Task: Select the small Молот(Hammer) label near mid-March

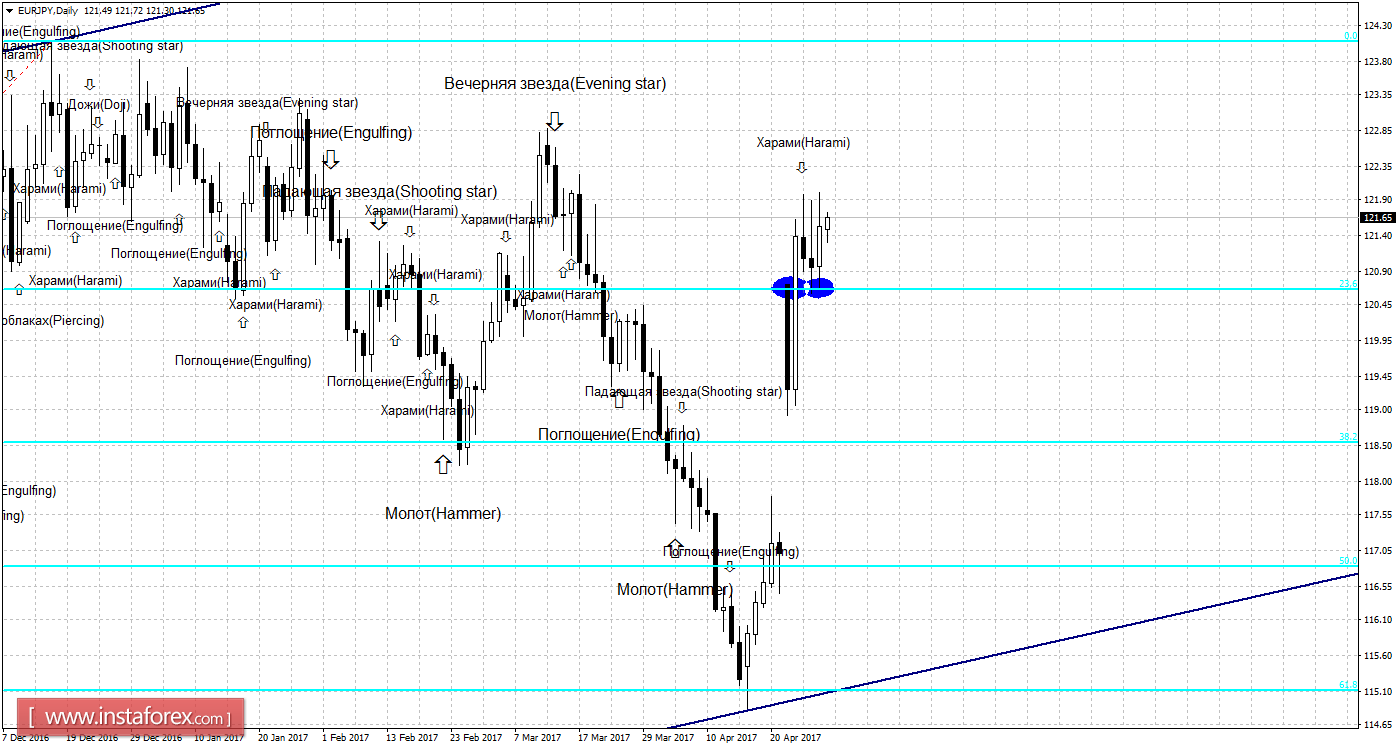Action: pos(570,315)
